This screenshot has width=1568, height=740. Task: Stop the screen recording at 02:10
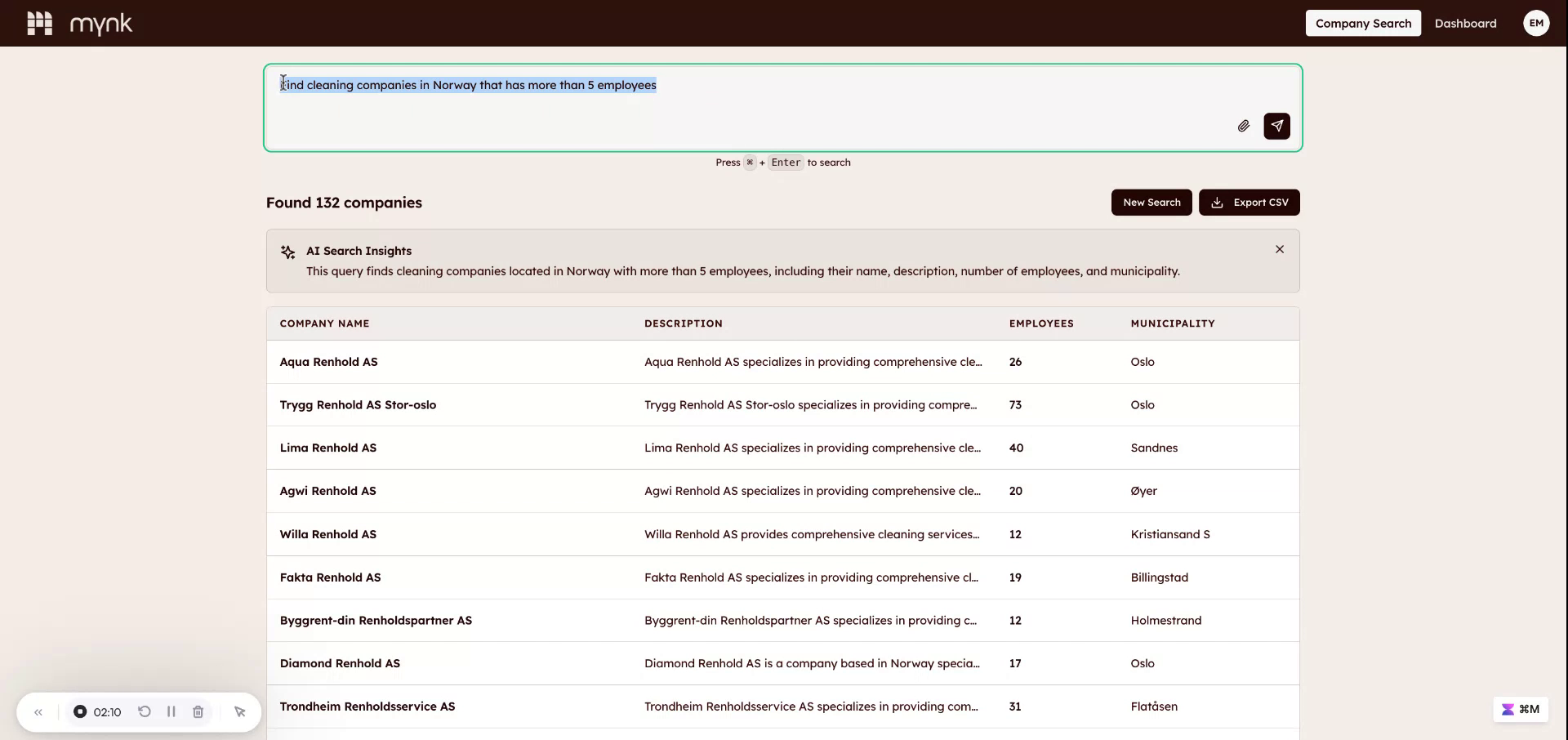[x=81, y=711]
